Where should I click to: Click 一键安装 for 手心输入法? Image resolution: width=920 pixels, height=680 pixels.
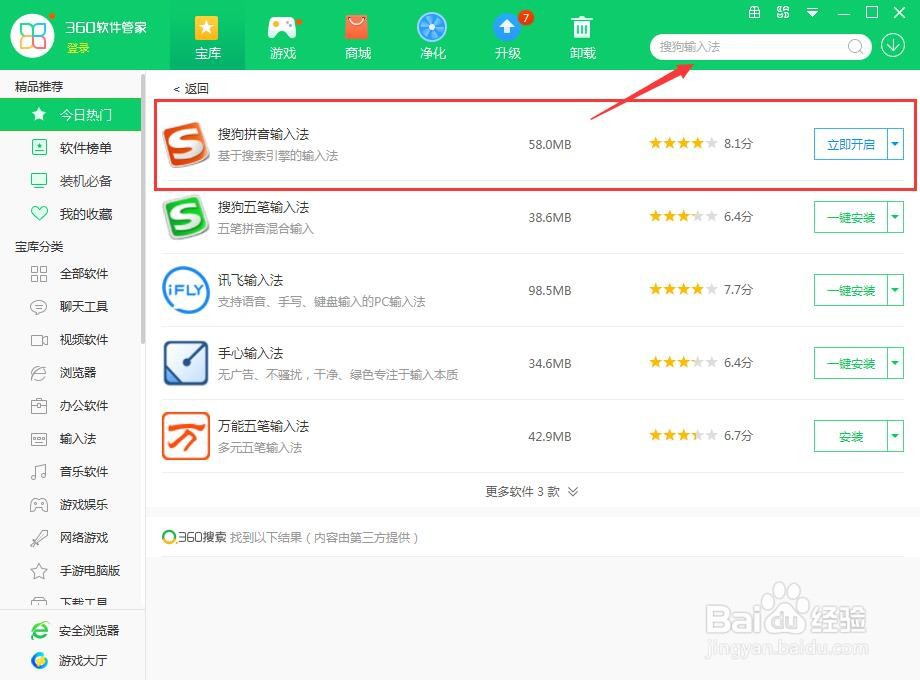851,363
